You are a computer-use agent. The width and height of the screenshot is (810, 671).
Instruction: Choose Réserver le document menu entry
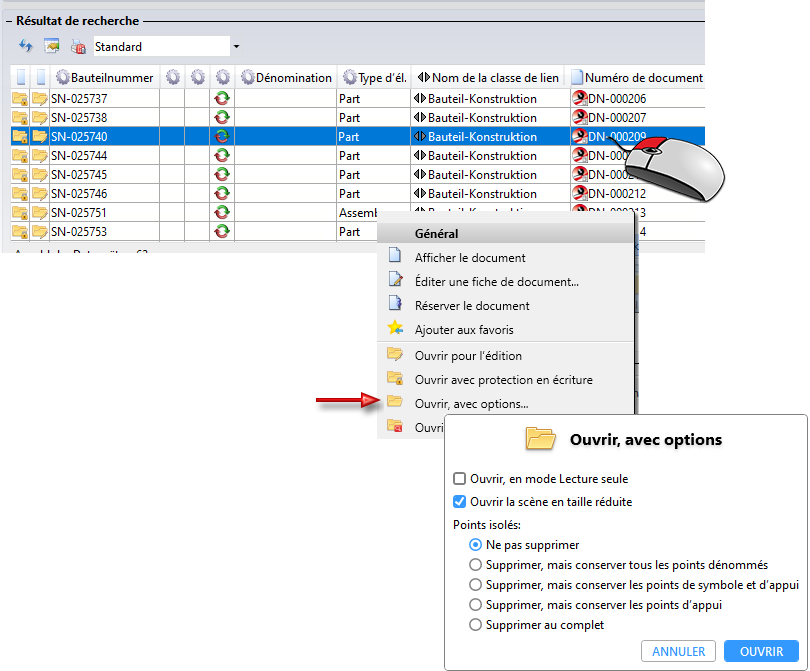(x=505, y=305)
